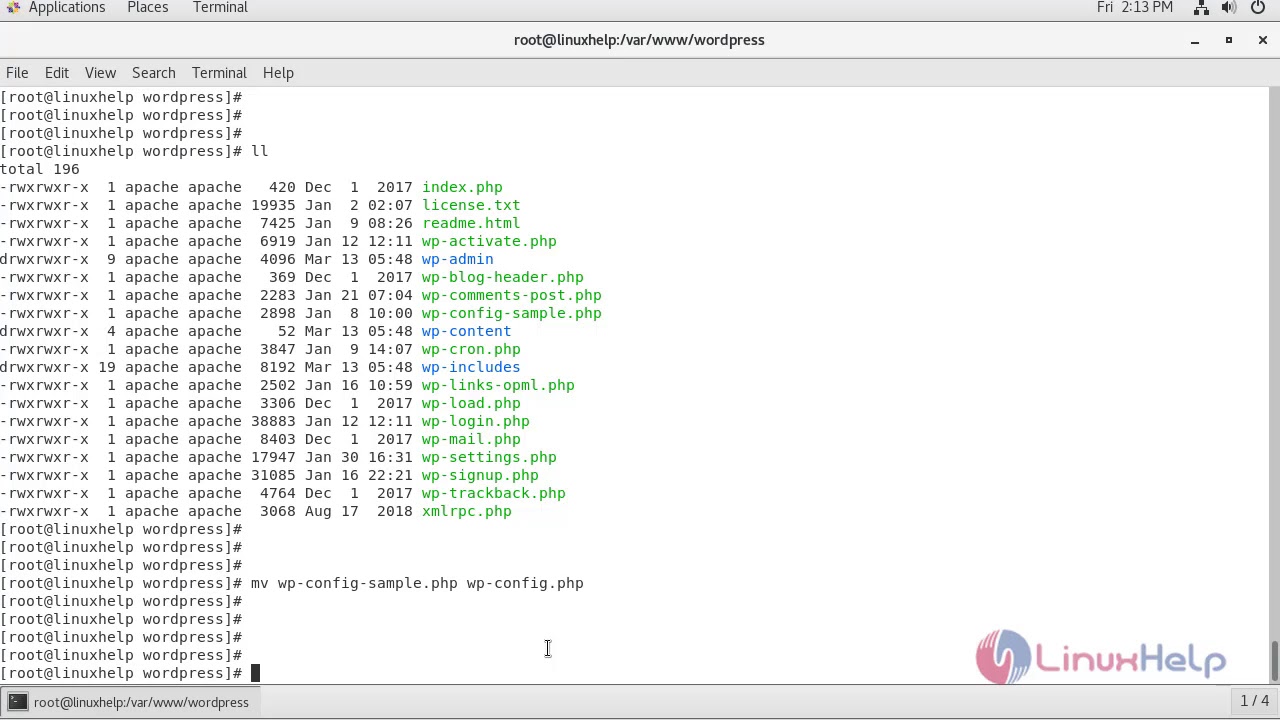The image size is (1280, 720).
Task: Click the Terminal item in the top panel
Action: (220, 7)
